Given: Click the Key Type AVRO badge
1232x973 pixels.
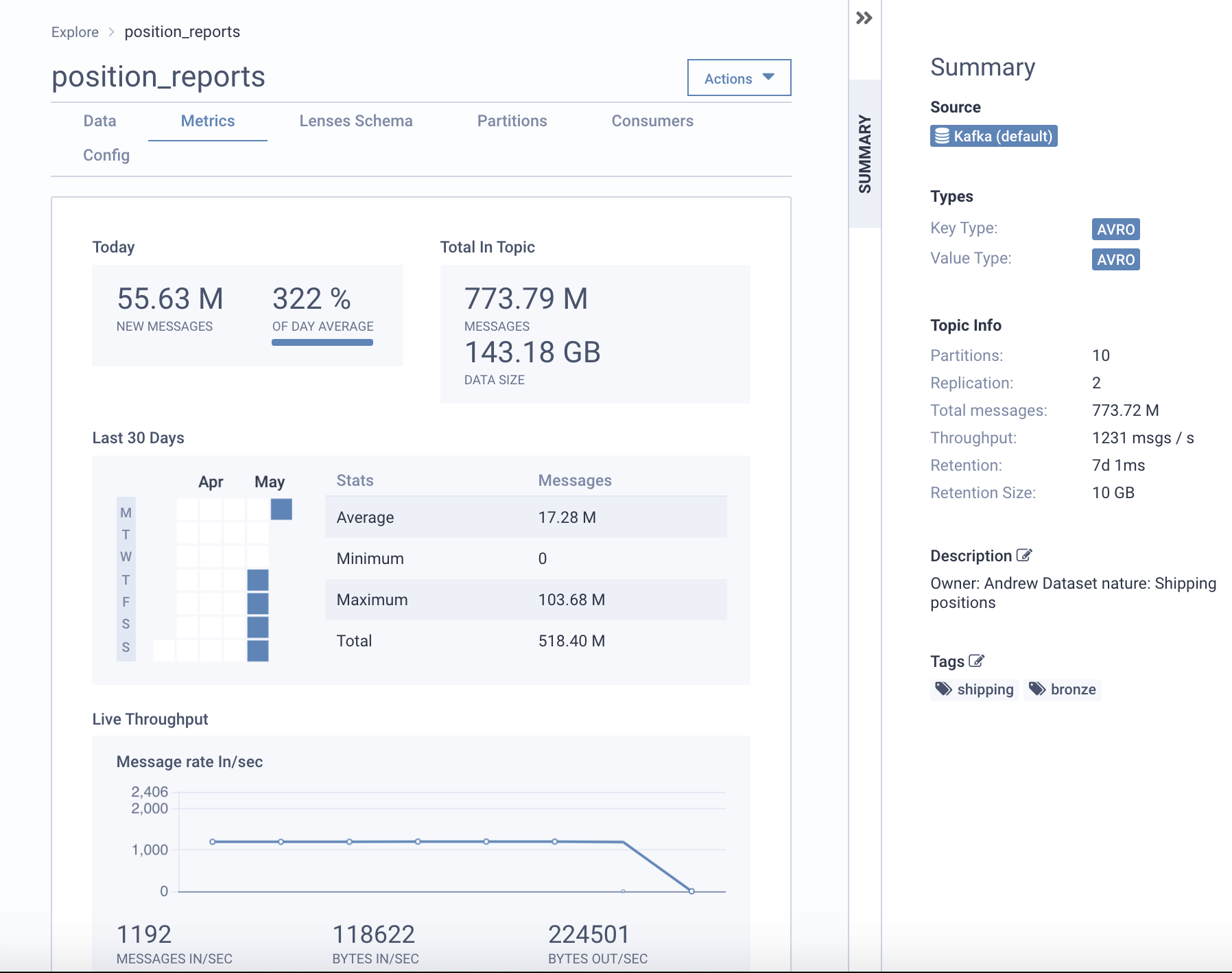Looking at the screenshot, I should pos(1115,229).
